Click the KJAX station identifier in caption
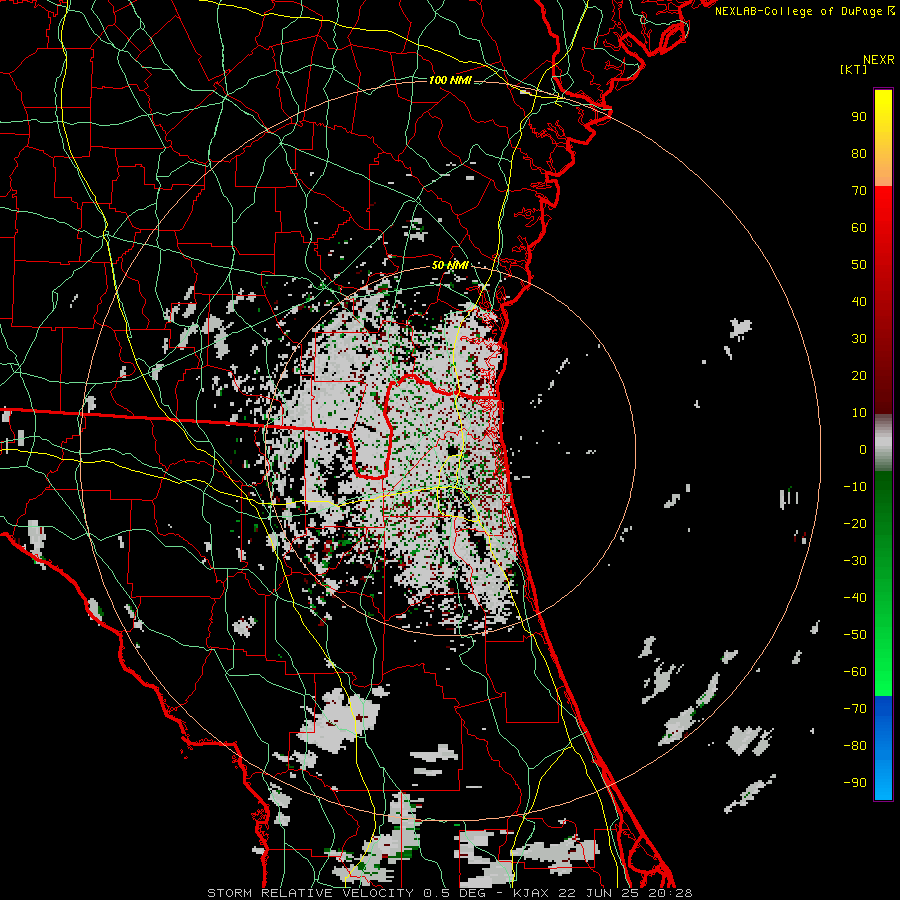This screenshot has width=900, height=900. 533,893
